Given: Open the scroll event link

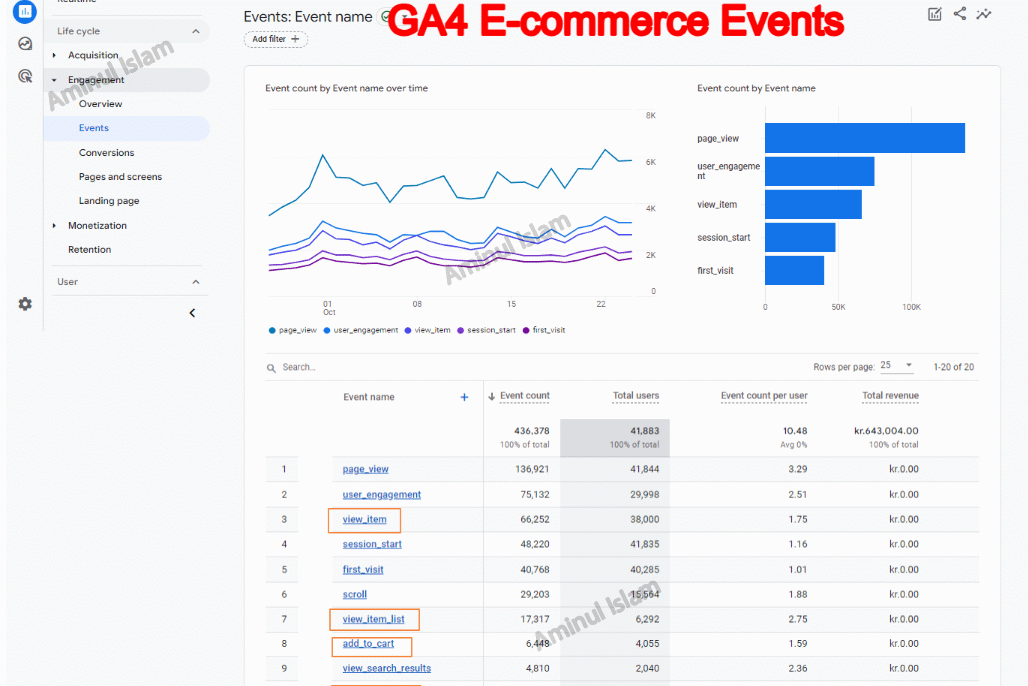Looking at the screenshot, I should pos(355,594).
